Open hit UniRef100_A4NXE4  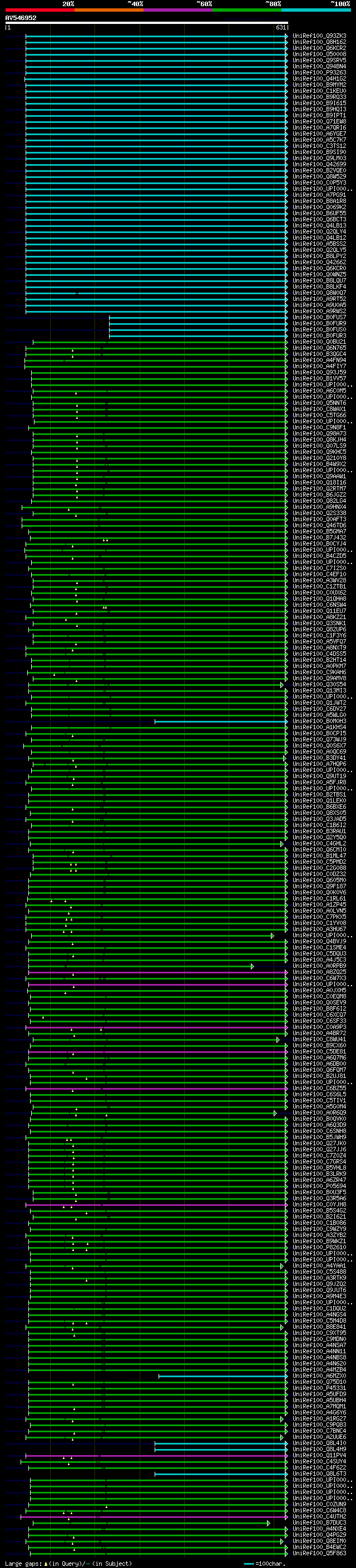click(x=319, y=1529)
